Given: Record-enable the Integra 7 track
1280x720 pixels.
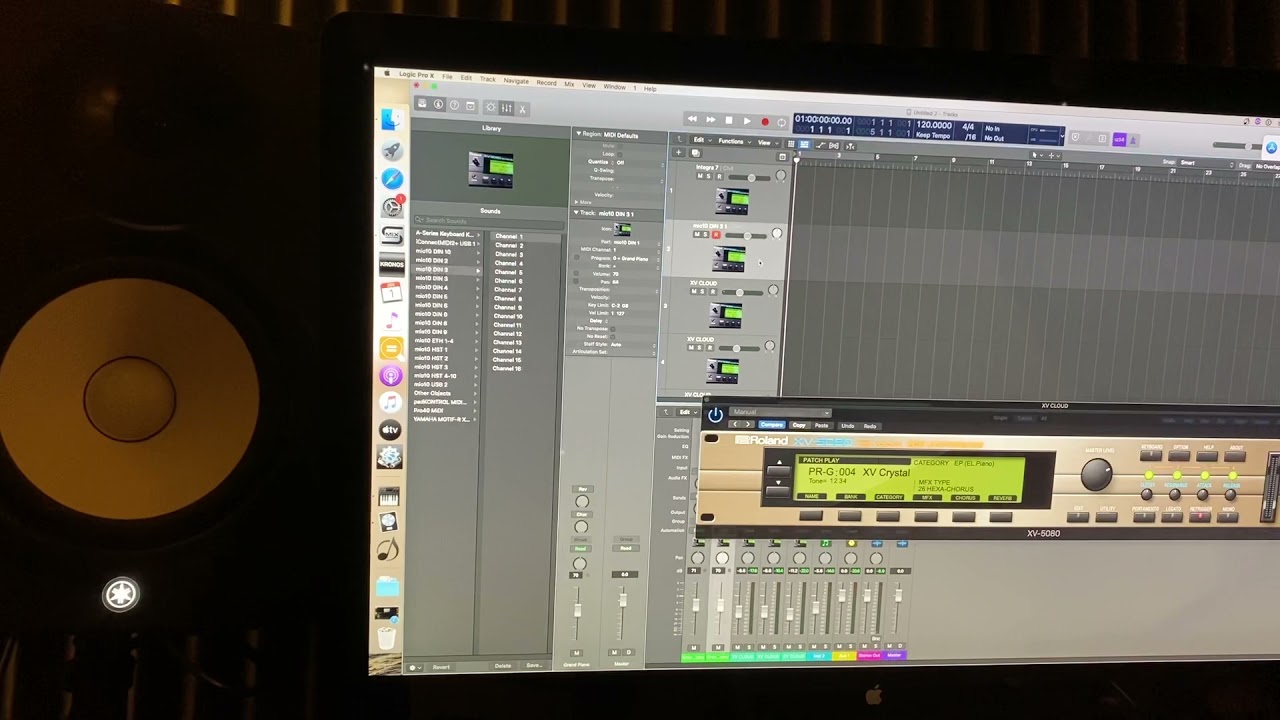Looking at the screenshot, I should (x=719, y=176).
